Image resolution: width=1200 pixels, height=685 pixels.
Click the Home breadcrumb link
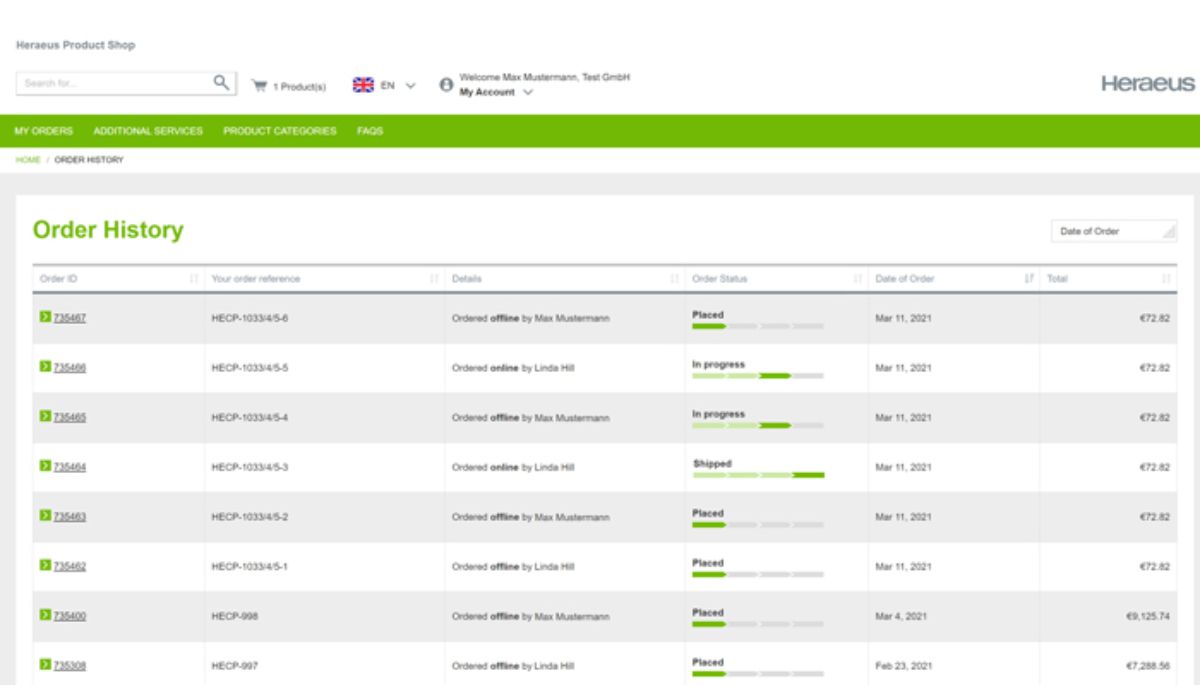(x=26, y=160)
